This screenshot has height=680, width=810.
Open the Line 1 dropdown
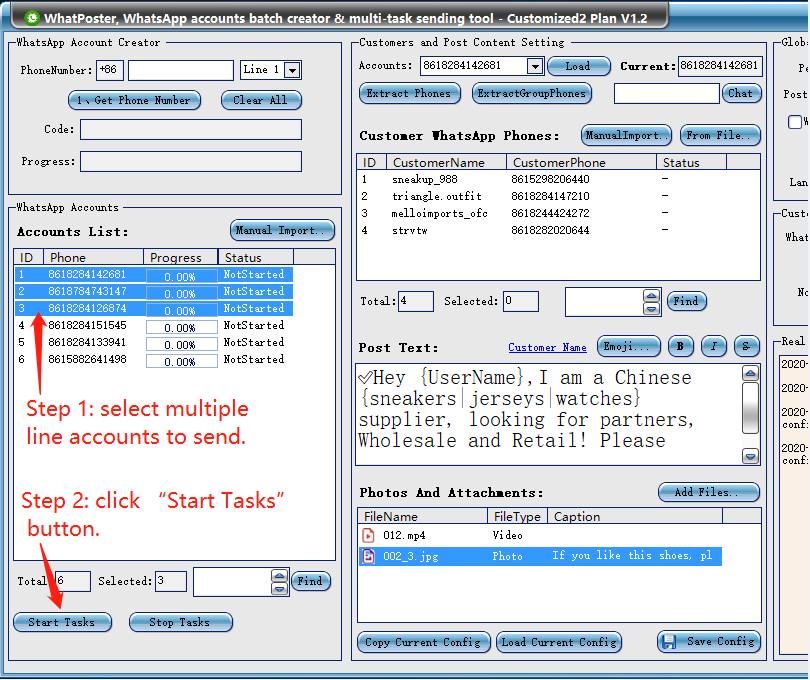pos(292,70)
